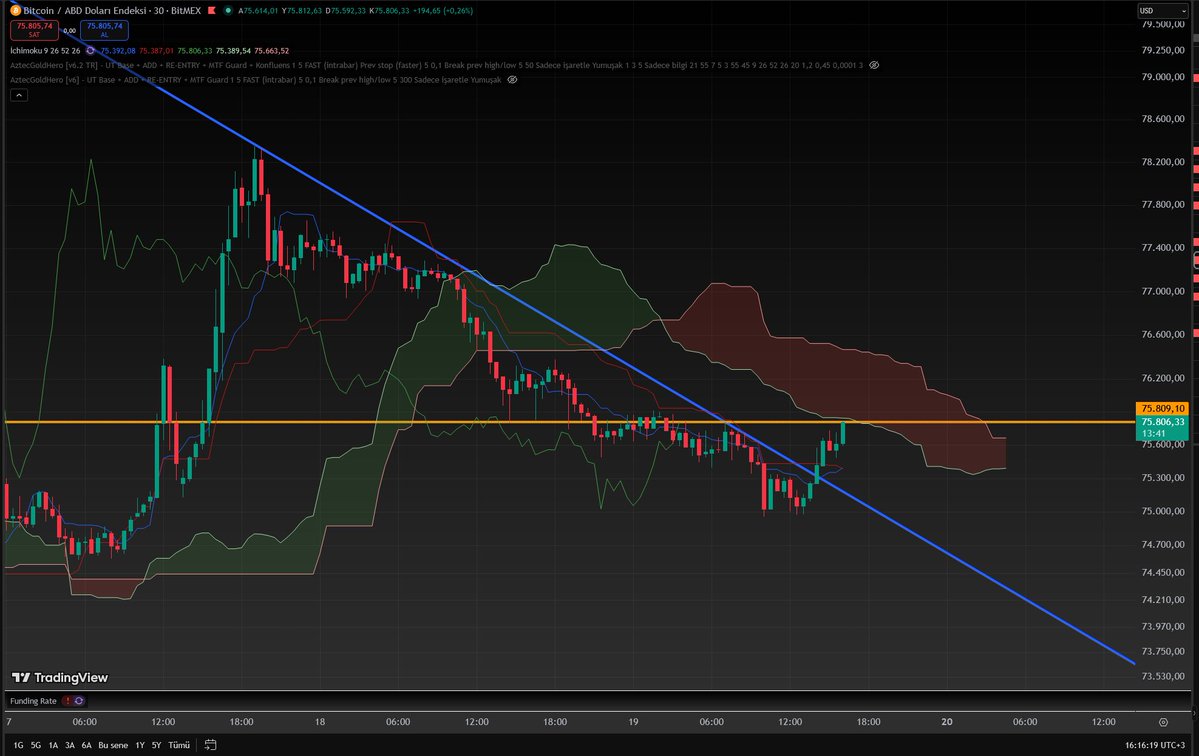
Task: Set range to 5G
Action: coord(36,745)
